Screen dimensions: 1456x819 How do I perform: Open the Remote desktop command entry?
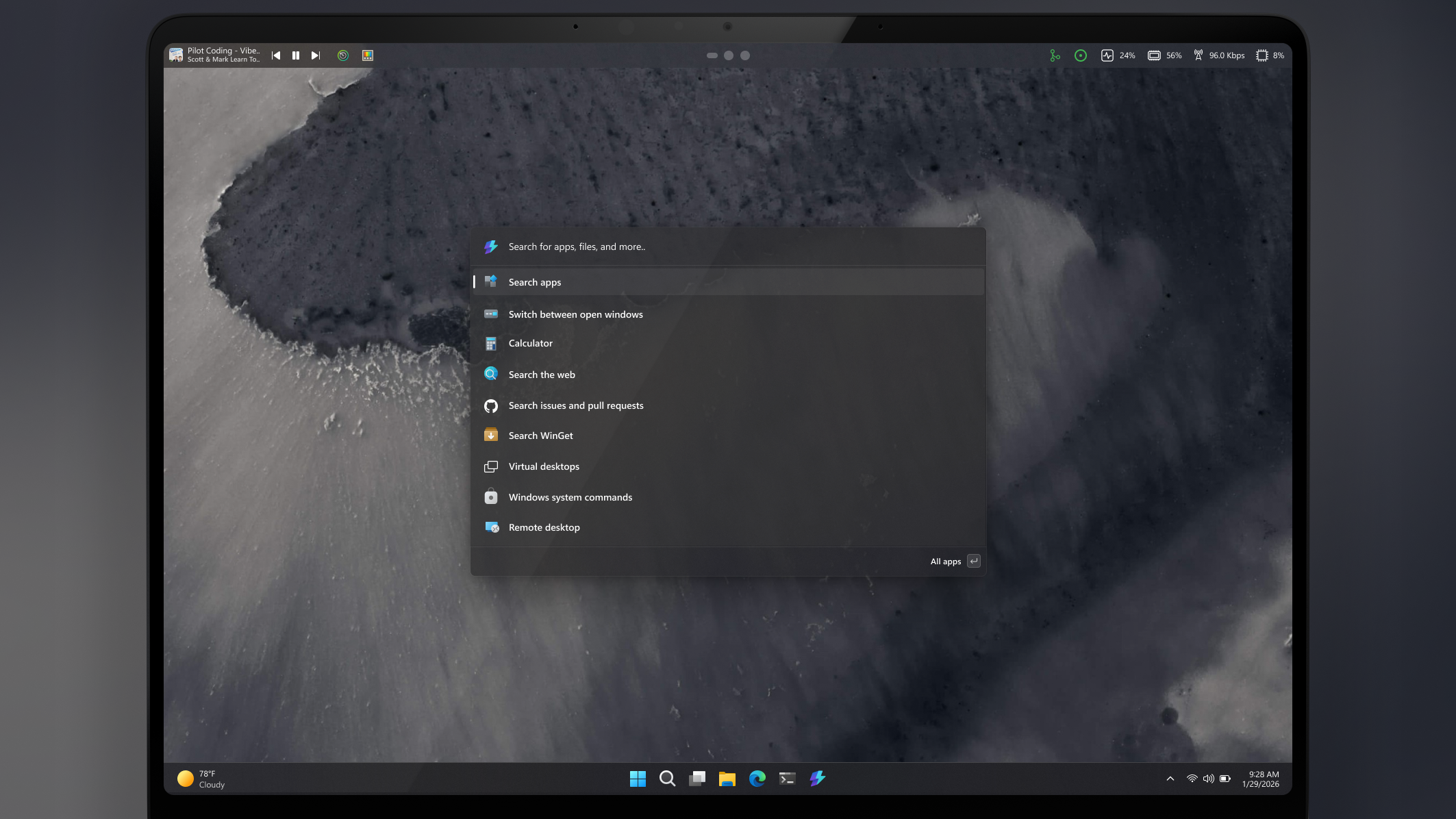[543, 527]
